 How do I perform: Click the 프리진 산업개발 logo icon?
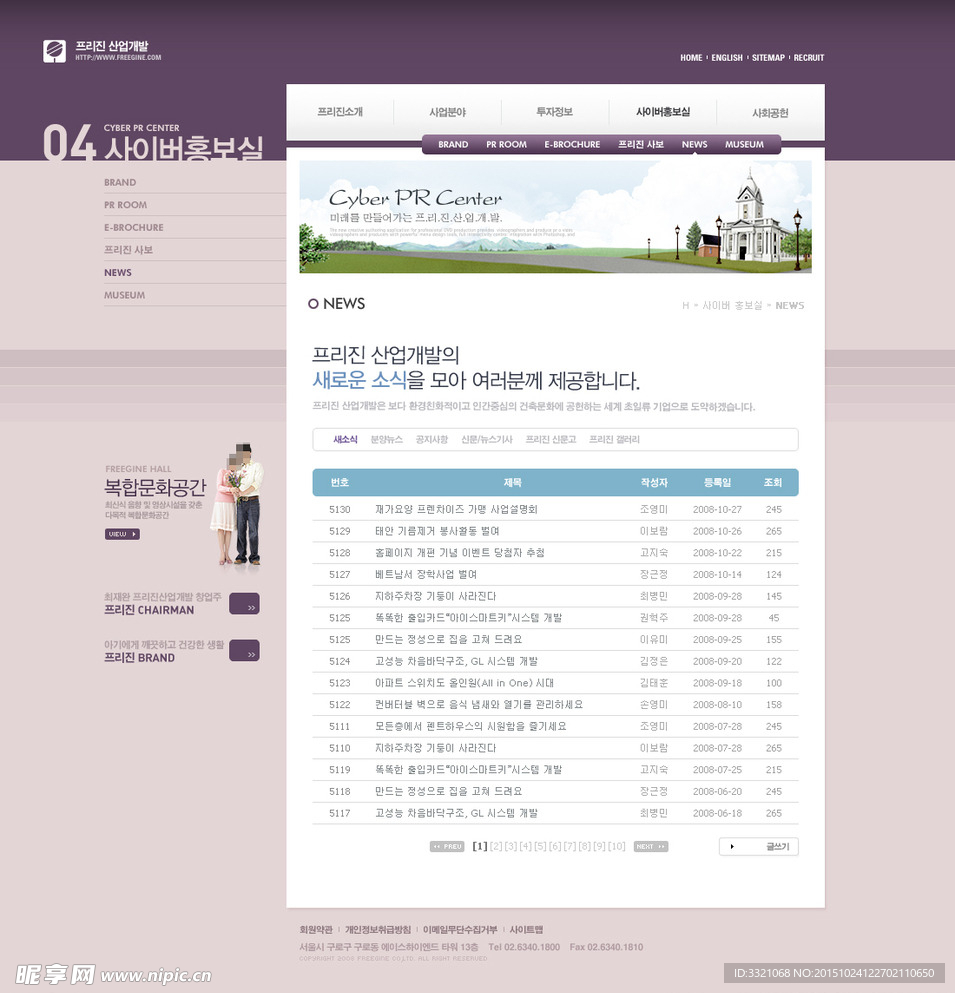pyautogui.click(x=54, y=51)
